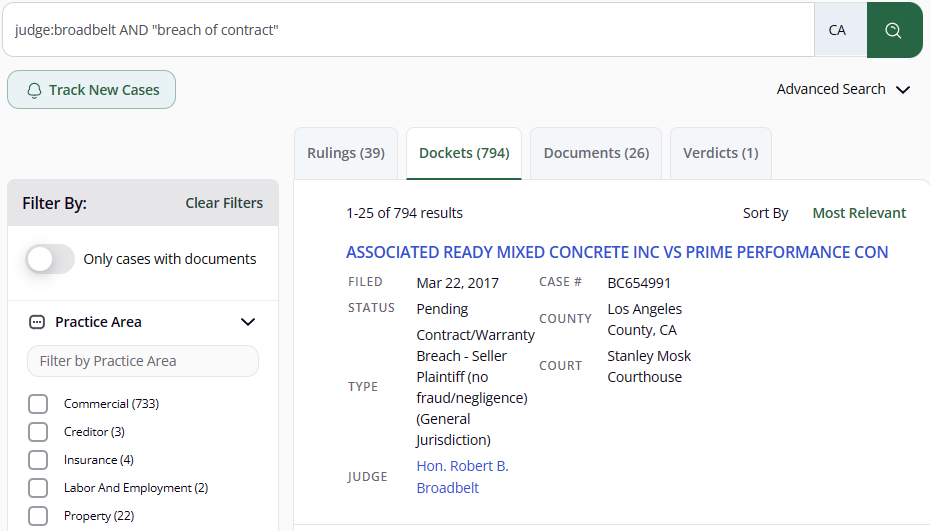Check the Creditor (3) checkbox
The width and height of the screenshot is (930, 531).
[38, 432]
